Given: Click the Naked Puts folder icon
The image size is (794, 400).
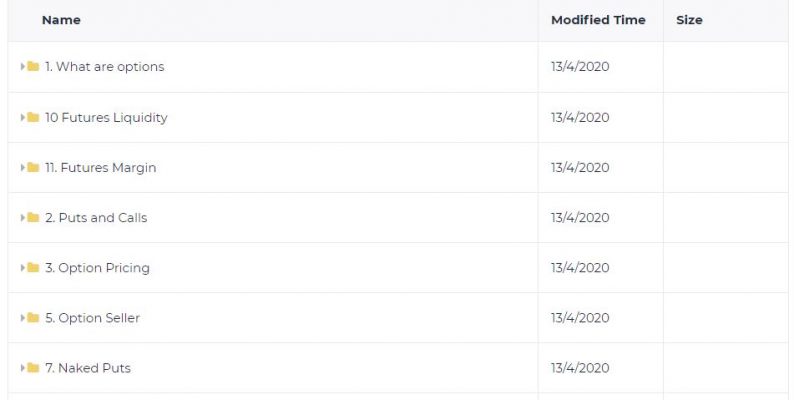Looking at the screenshot, I should pyautogui.click(x=33, y=368).
